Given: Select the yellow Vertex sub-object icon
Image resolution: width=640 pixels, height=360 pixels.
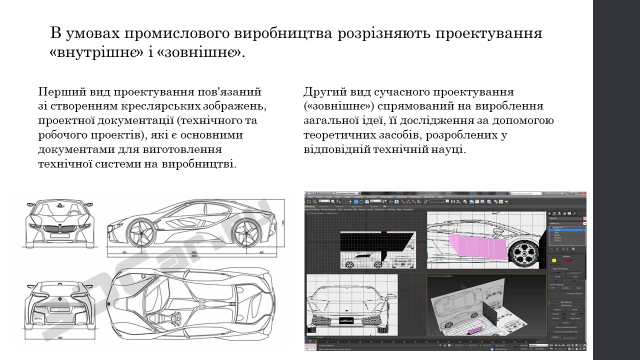Looking at the screenshot, I should coord(554,260).
